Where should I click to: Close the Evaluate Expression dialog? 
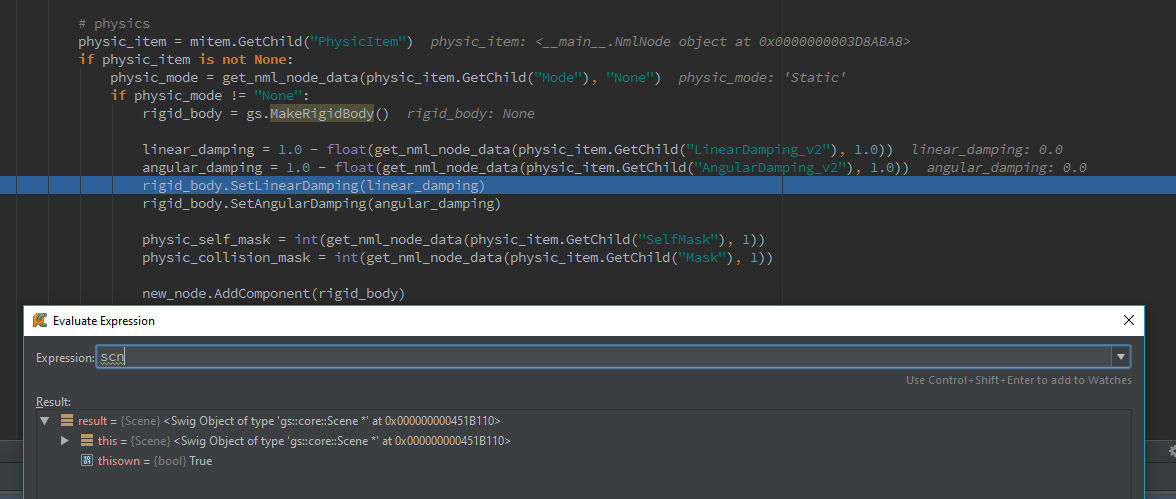point(1128,320)
